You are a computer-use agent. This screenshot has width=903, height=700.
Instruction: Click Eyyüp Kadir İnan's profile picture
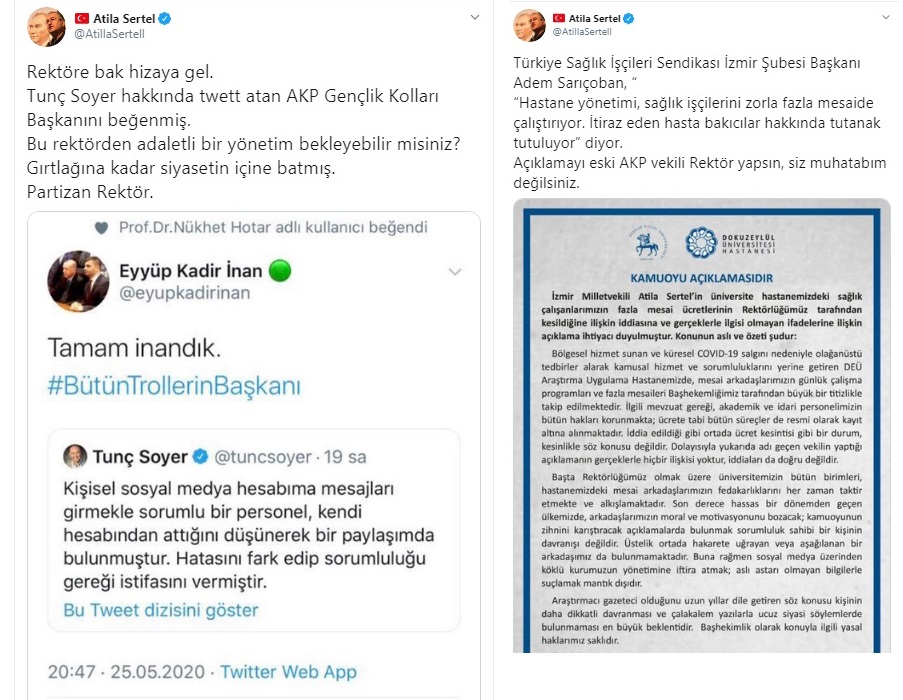(x=78, y=281)
